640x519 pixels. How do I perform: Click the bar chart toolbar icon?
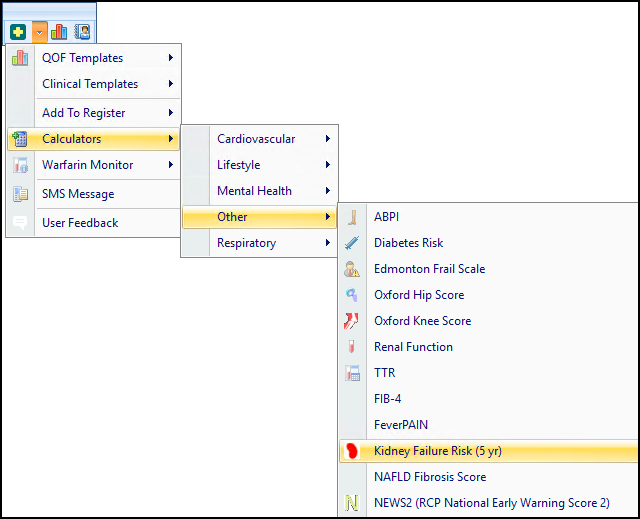[59, 32]
